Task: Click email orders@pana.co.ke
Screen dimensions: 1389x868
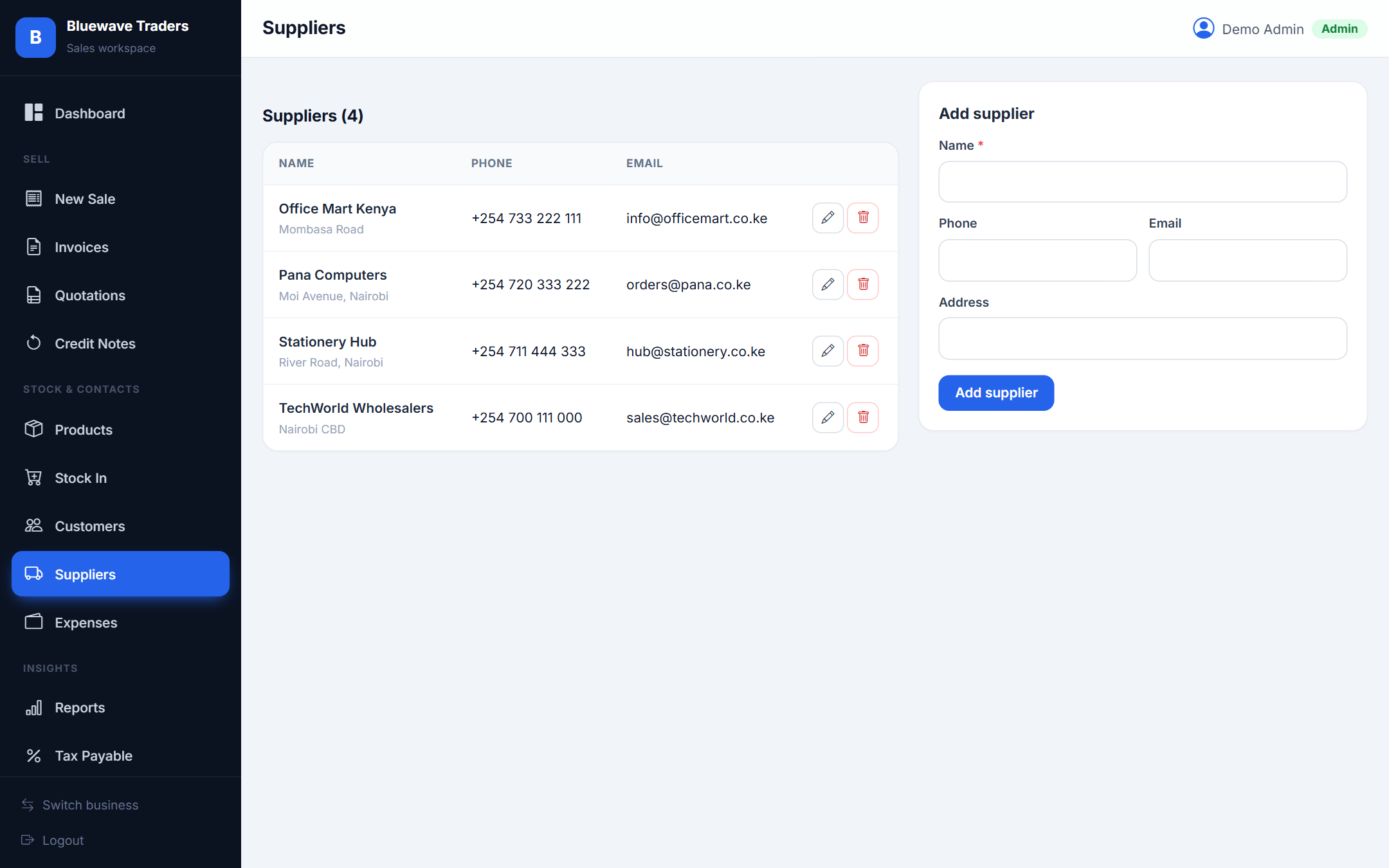Action: click(x=688, y=285)
